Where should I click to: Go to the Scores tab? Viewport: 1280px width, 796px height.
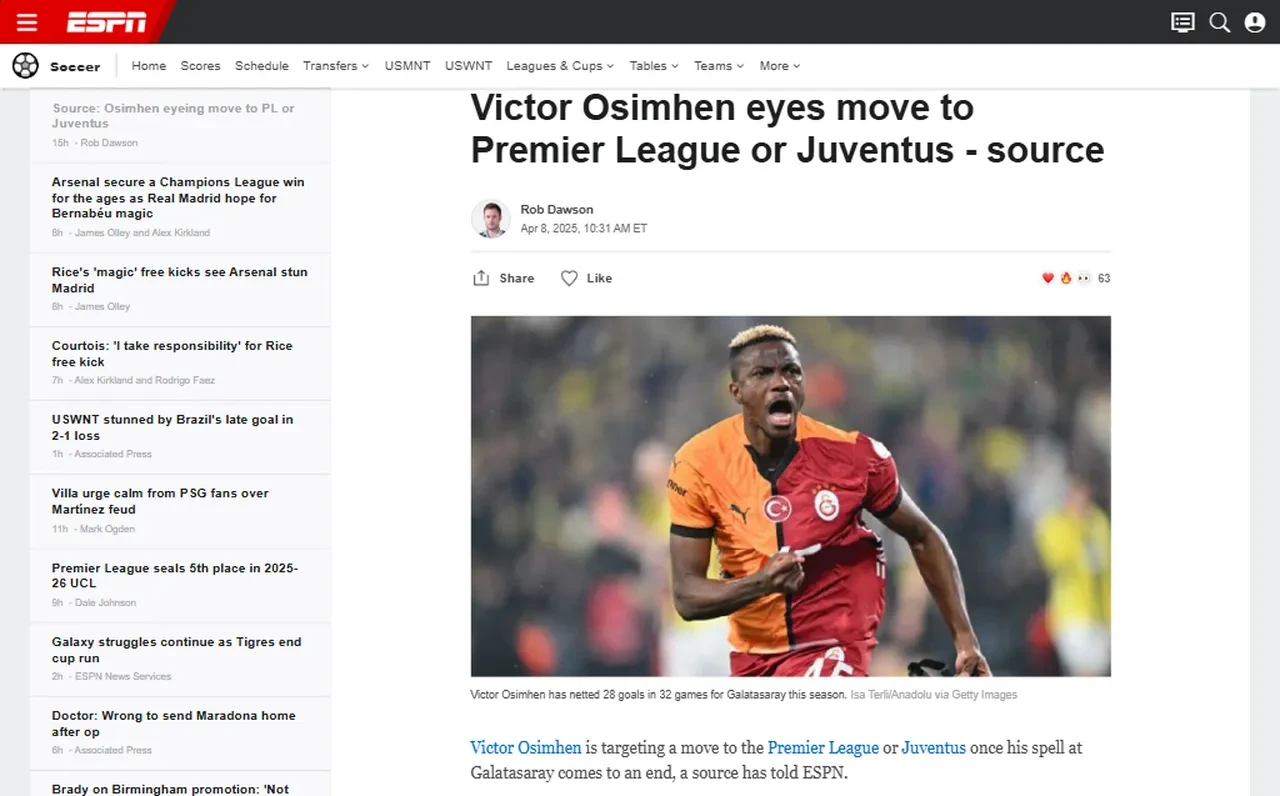(x=200, y=66)
